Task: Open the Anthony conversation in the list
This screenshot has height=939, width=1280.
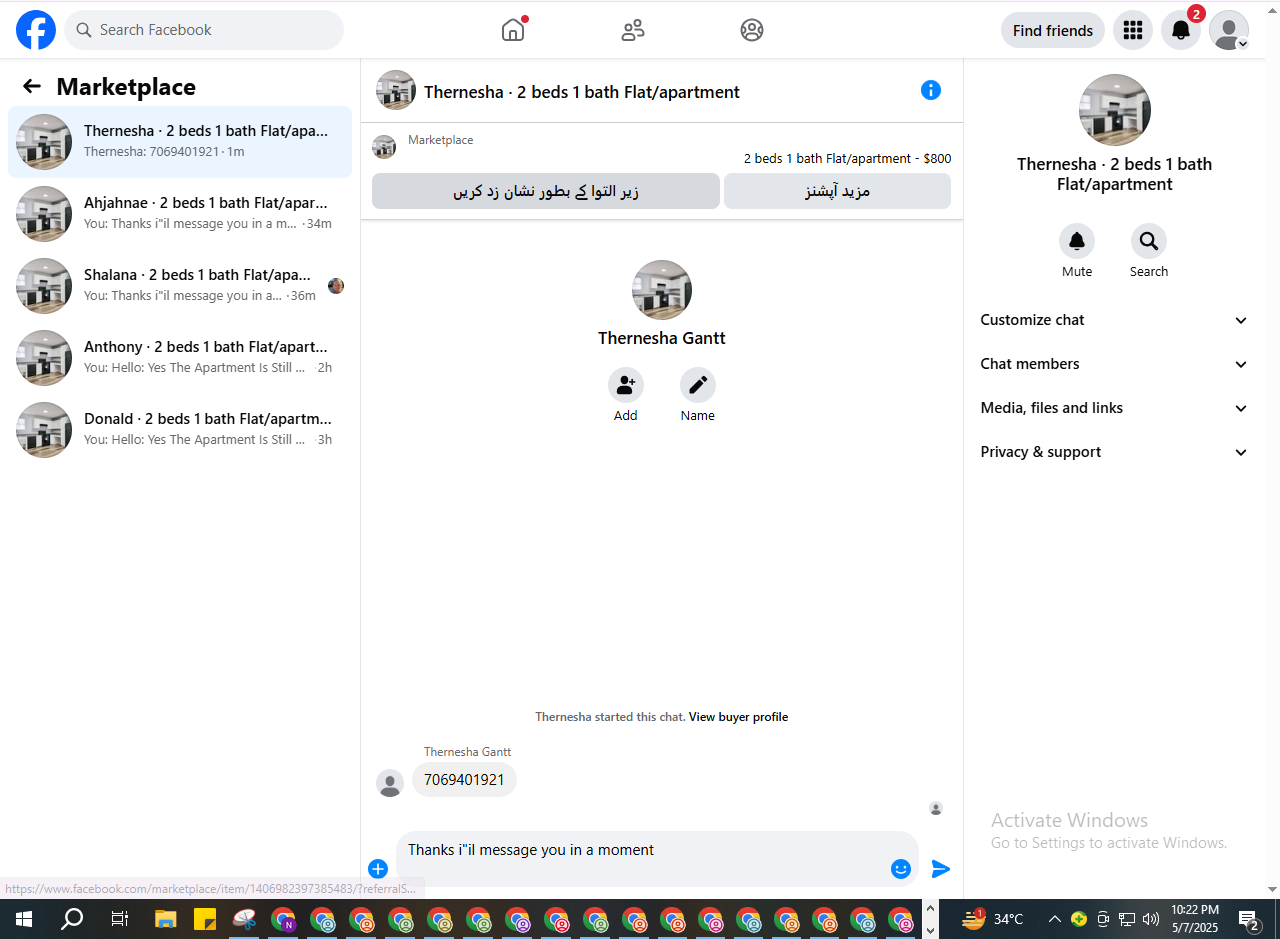Action: point(180,358)
